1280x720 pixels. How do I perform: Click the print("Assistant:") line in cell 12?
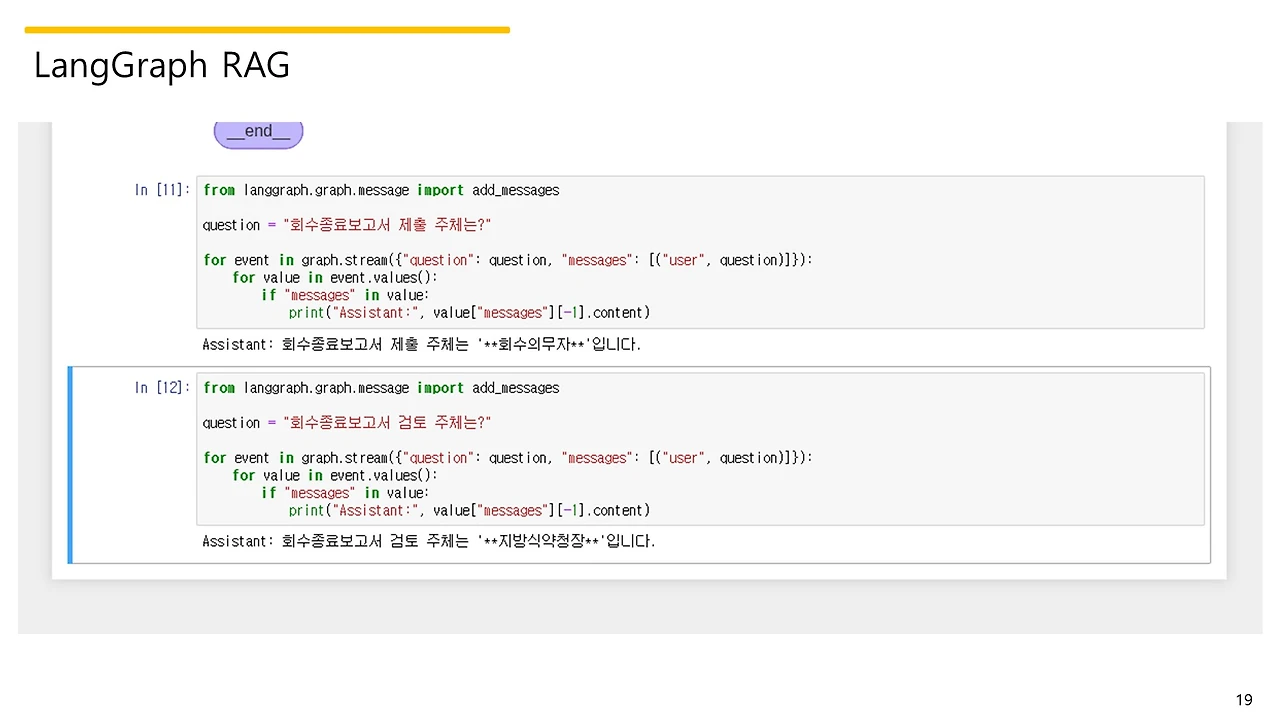click(469, 511)
